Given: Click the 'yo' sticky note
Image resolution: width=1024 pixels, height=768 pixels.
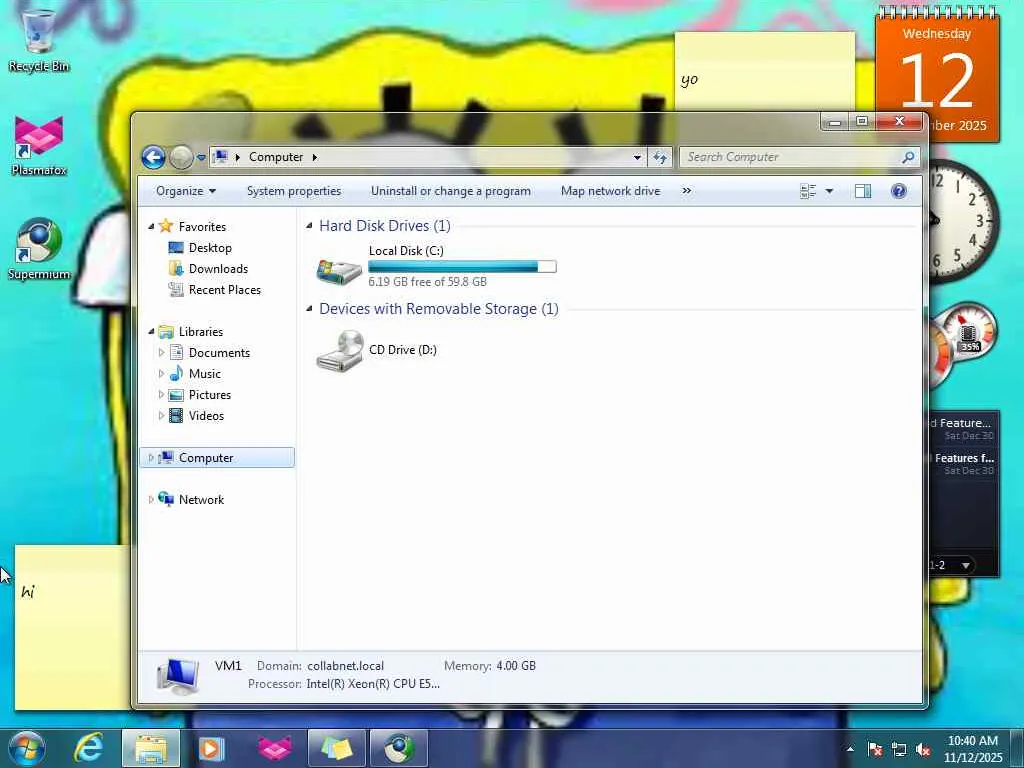Looking at the screenshot, I should pos(765,72).
